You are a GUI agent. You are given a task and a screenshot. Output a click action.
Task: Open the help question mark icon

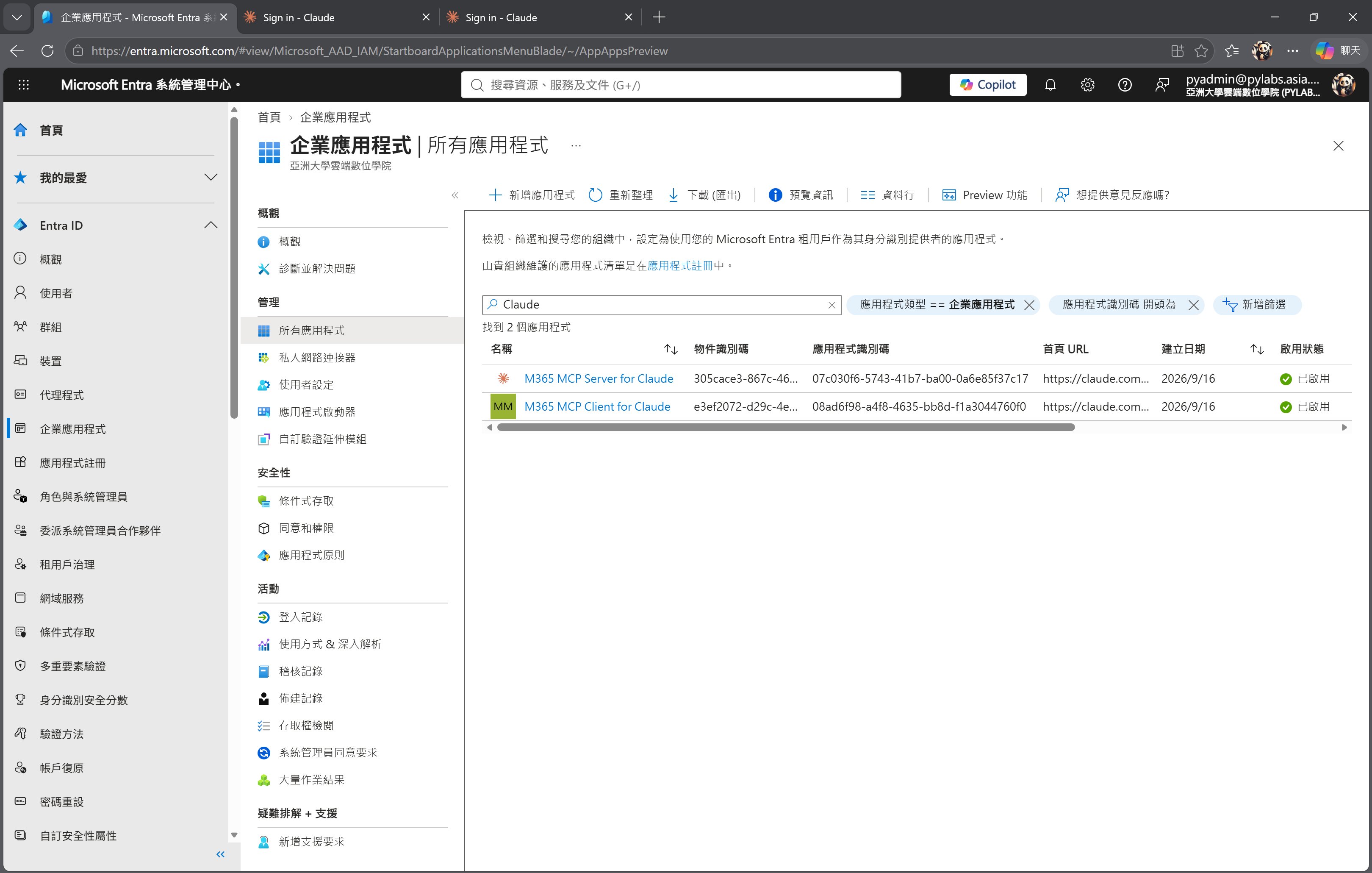point(1124,85)
